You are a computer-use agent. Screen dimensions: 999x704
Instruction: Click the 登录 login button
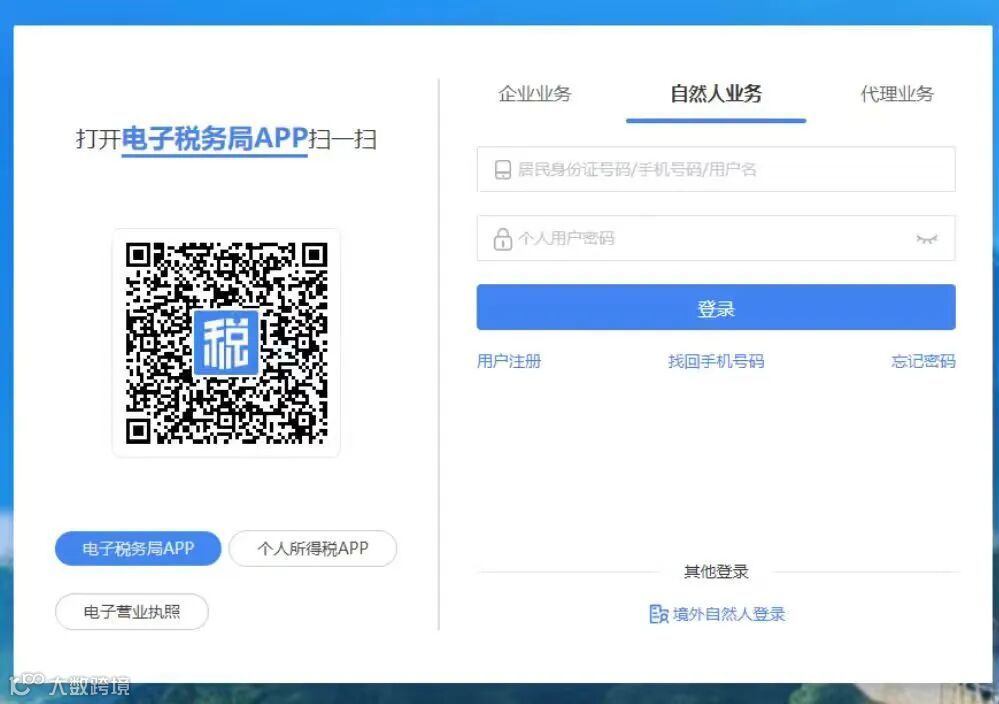(716, 307)
